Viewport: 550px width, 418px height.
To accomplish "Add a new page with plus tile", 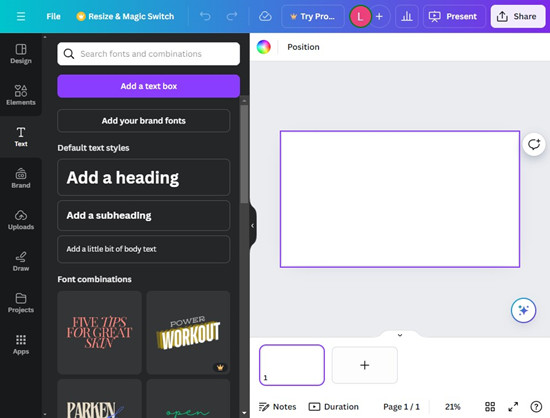I will [x=364, y=365].
